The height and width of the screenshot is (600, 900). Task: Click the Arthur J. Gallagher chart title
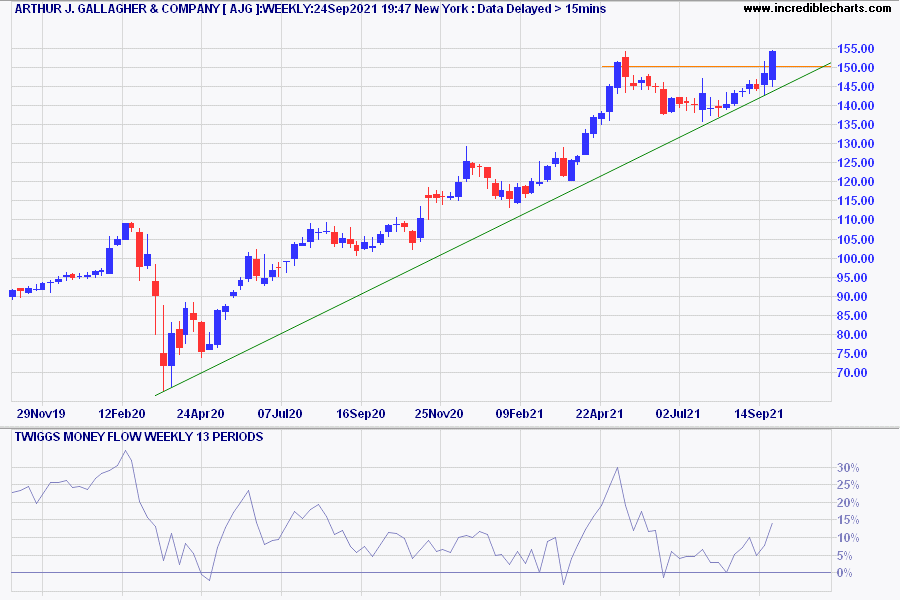click(x=310, y=9)
